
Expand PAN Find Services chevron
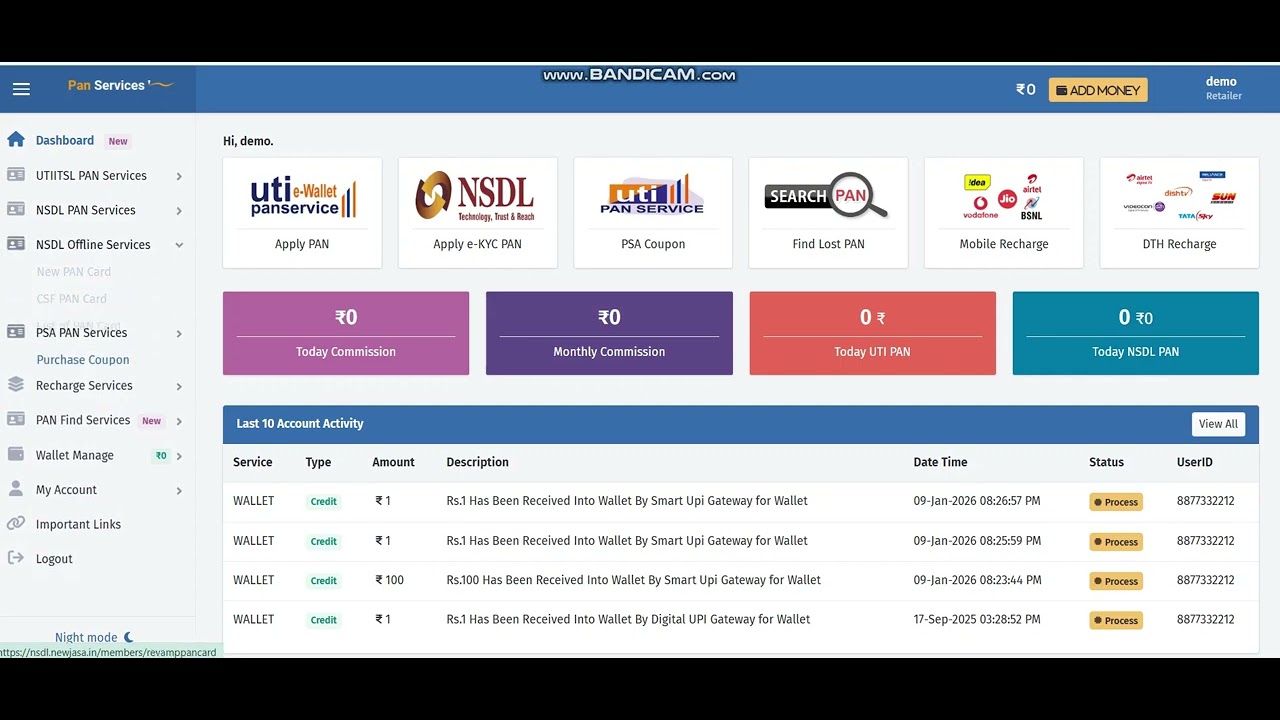179,421
